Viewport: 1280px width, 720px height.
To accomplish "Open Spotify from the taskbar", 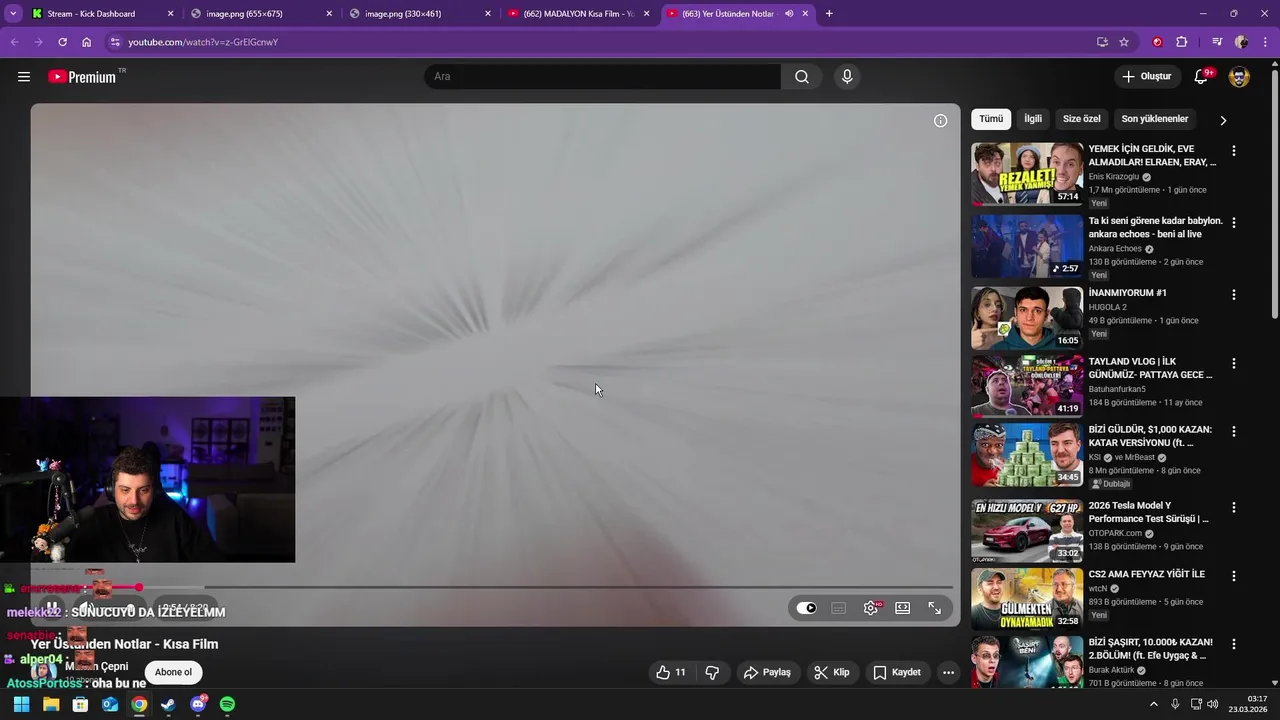I will pyautogui.click(x=227, y=704).
